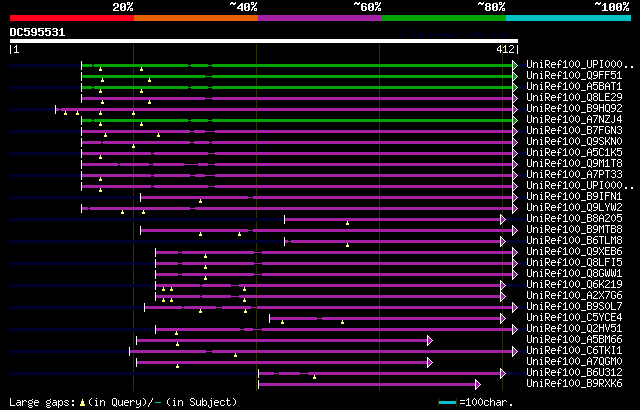
Task: Click the UniRef100_UPI000.. label below A7PT33
Action: (580, 186)
